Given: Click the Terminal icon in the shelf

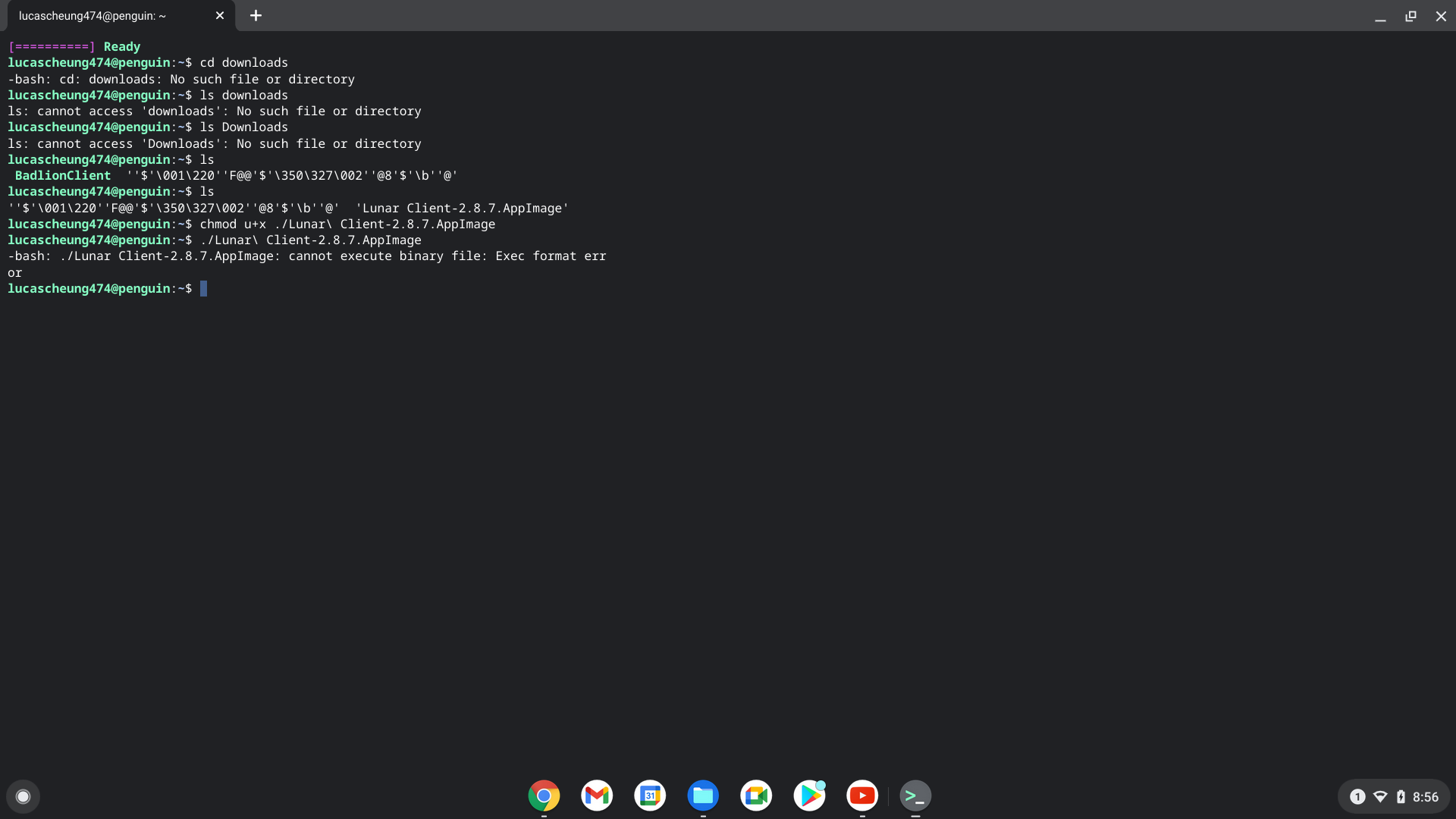Looking at the screenshot, I should [x=915, y=795].
